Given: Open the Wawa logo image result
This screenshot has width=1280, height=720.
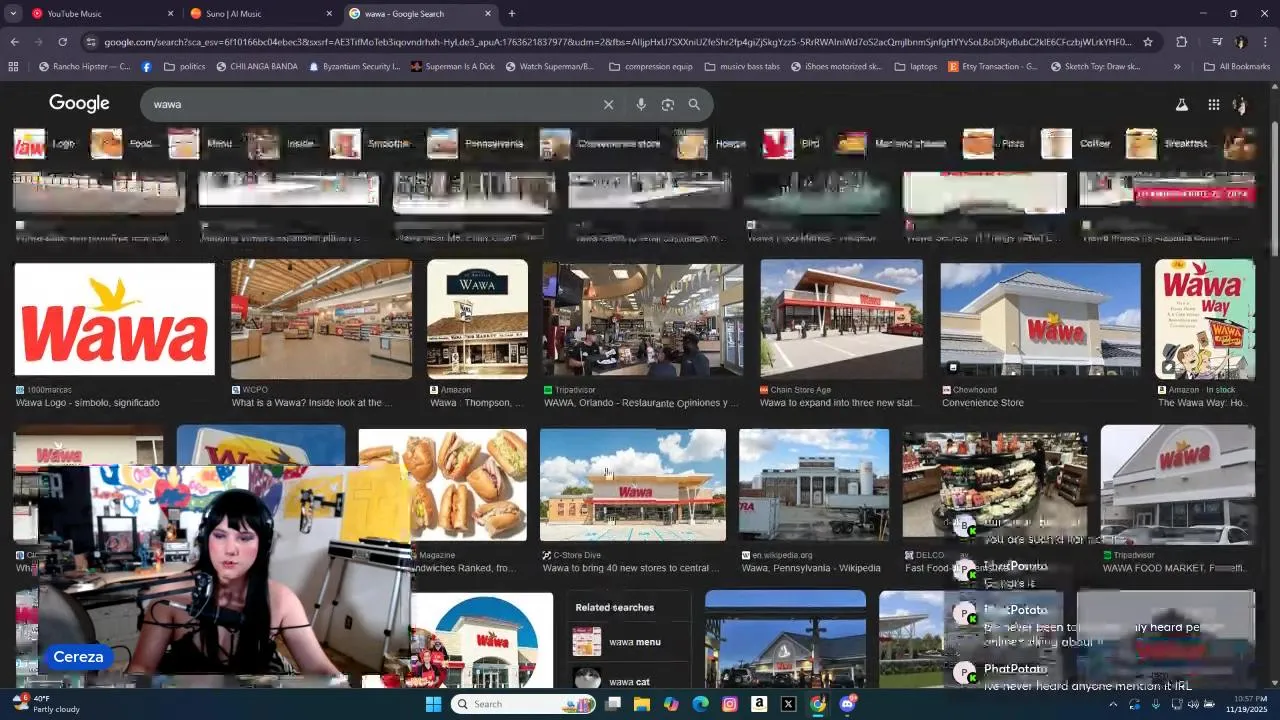Looking at the screenshot, I should (114, 319).
